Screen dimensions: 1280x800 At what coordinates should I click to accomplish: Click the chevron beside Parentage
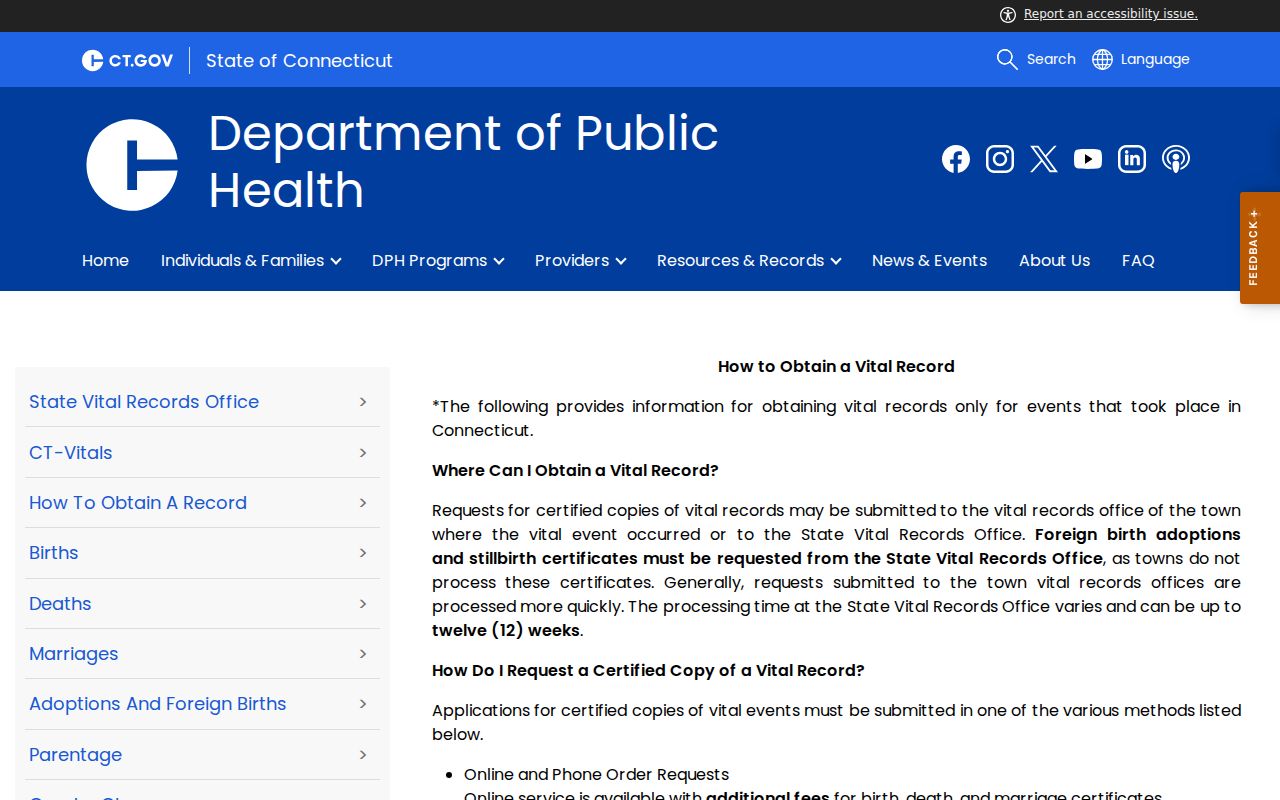pyautogui.click(x=363, y=755)
